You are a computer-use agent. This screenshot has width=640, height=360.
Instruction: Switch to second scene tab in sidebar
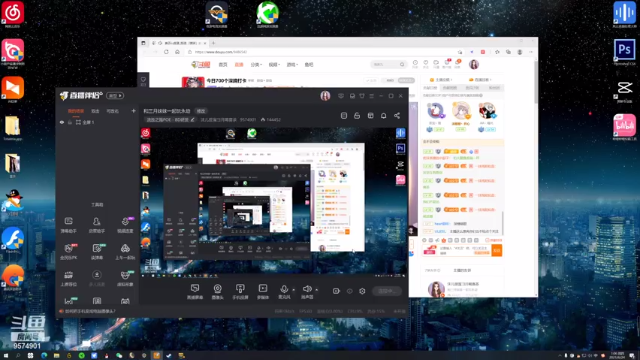(x=95, y=111)
